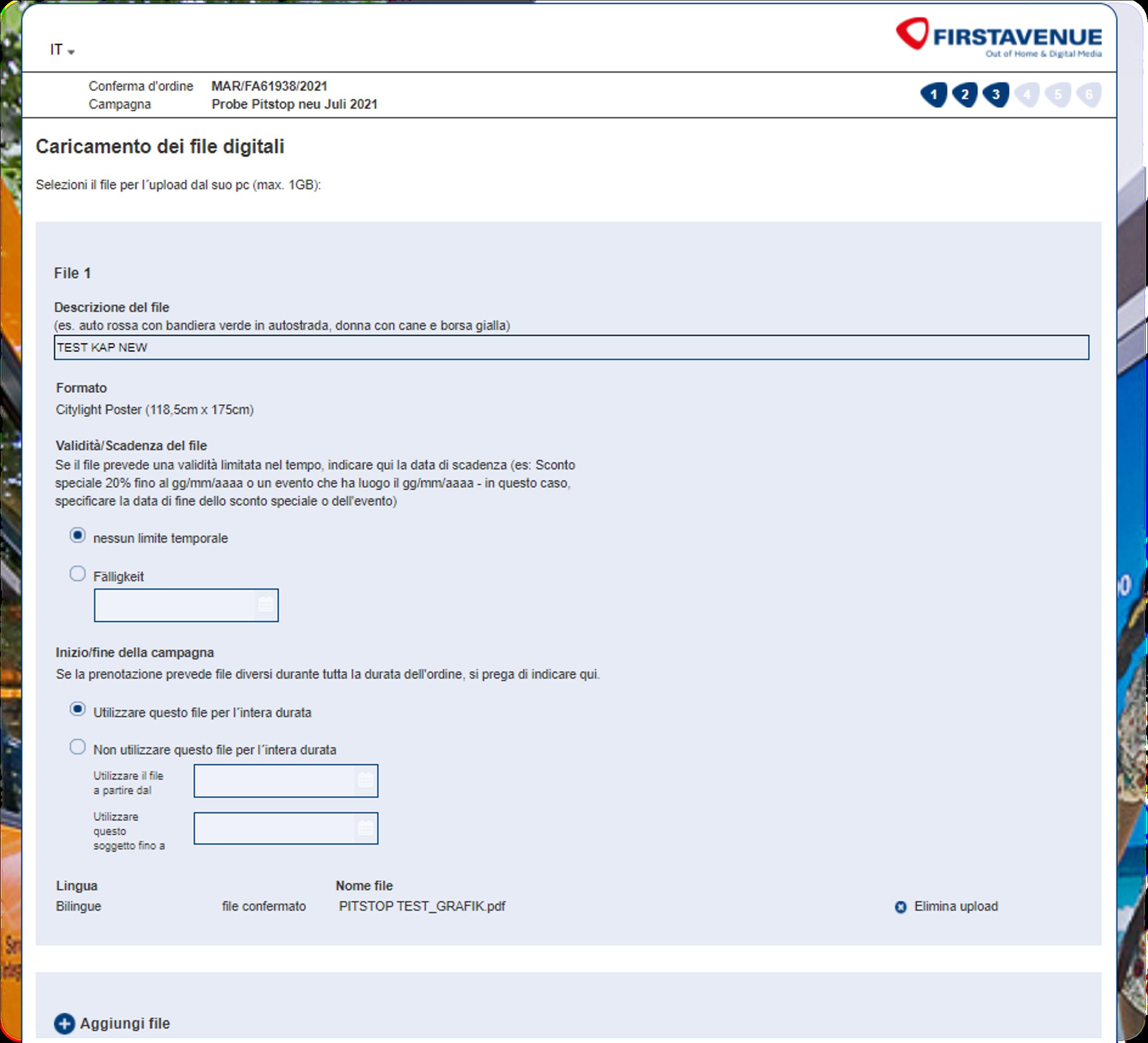
Task: Select the Fälligkeit radio button
Action: [78, 574]
